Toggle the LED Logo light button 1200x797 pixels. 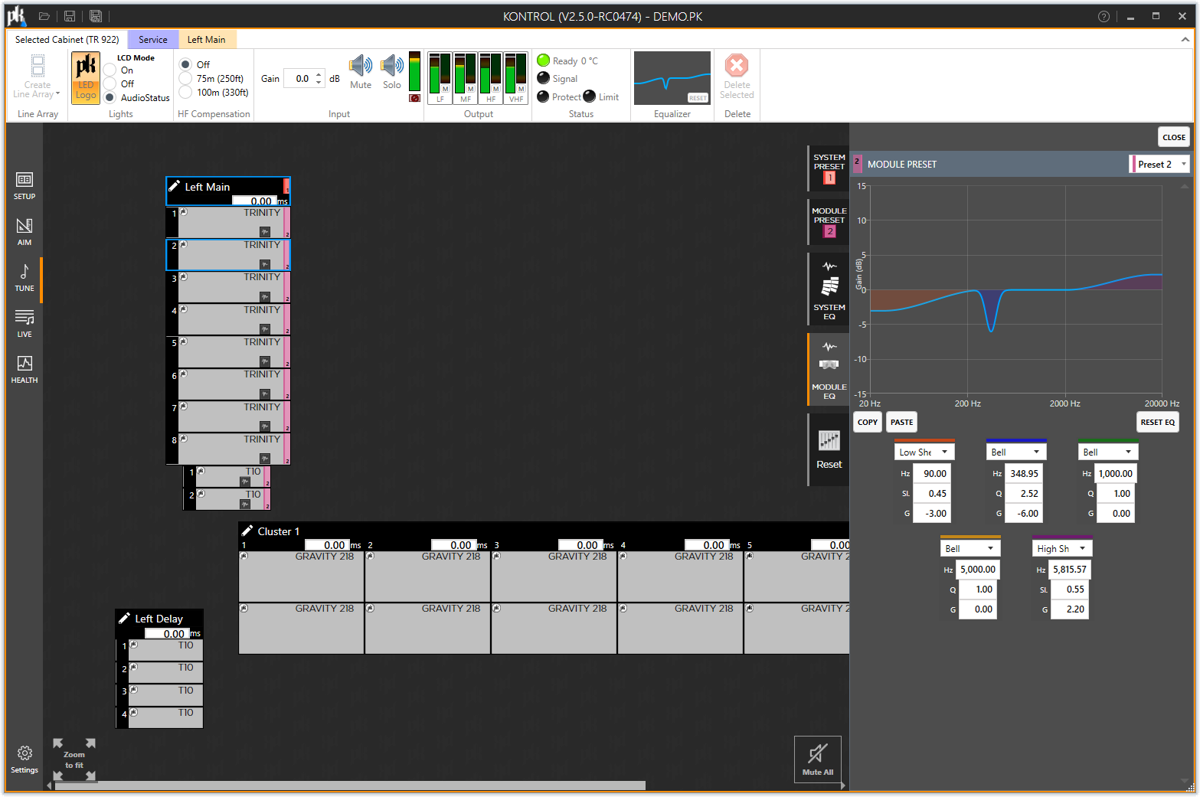[x=85, y=78]
